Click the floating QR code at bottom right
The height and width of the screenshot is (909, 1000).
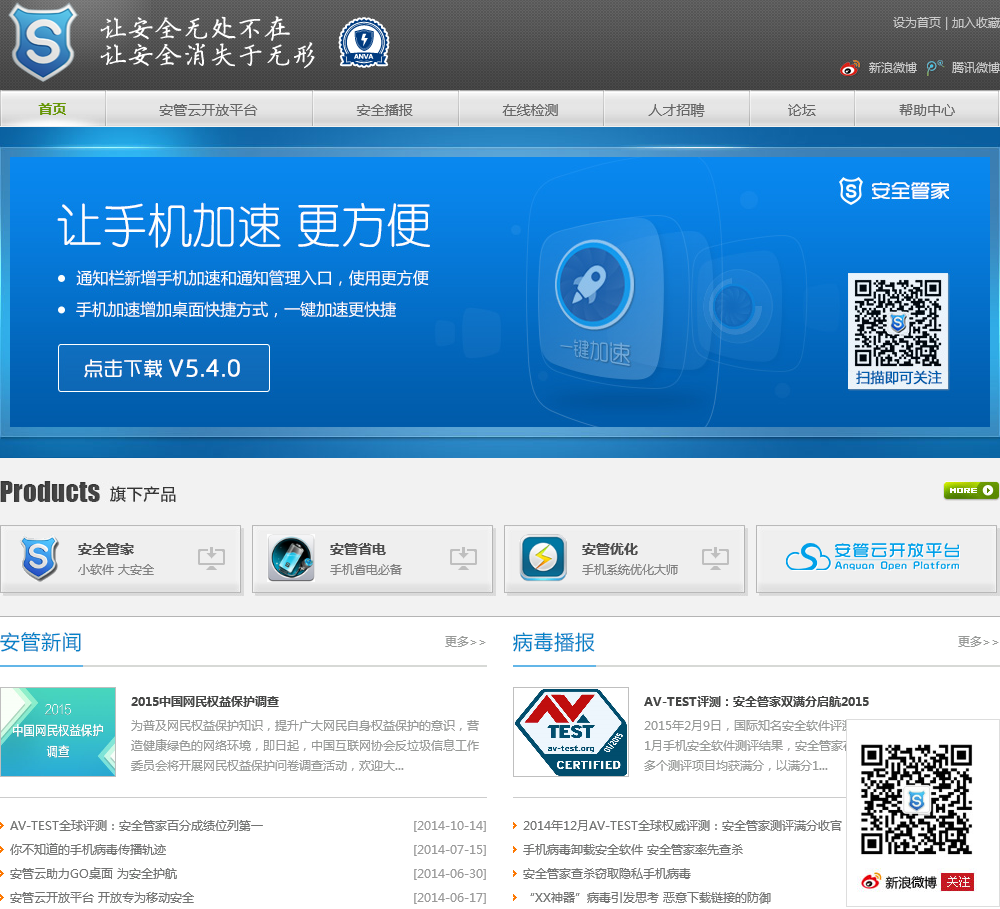tap(916, 799)
